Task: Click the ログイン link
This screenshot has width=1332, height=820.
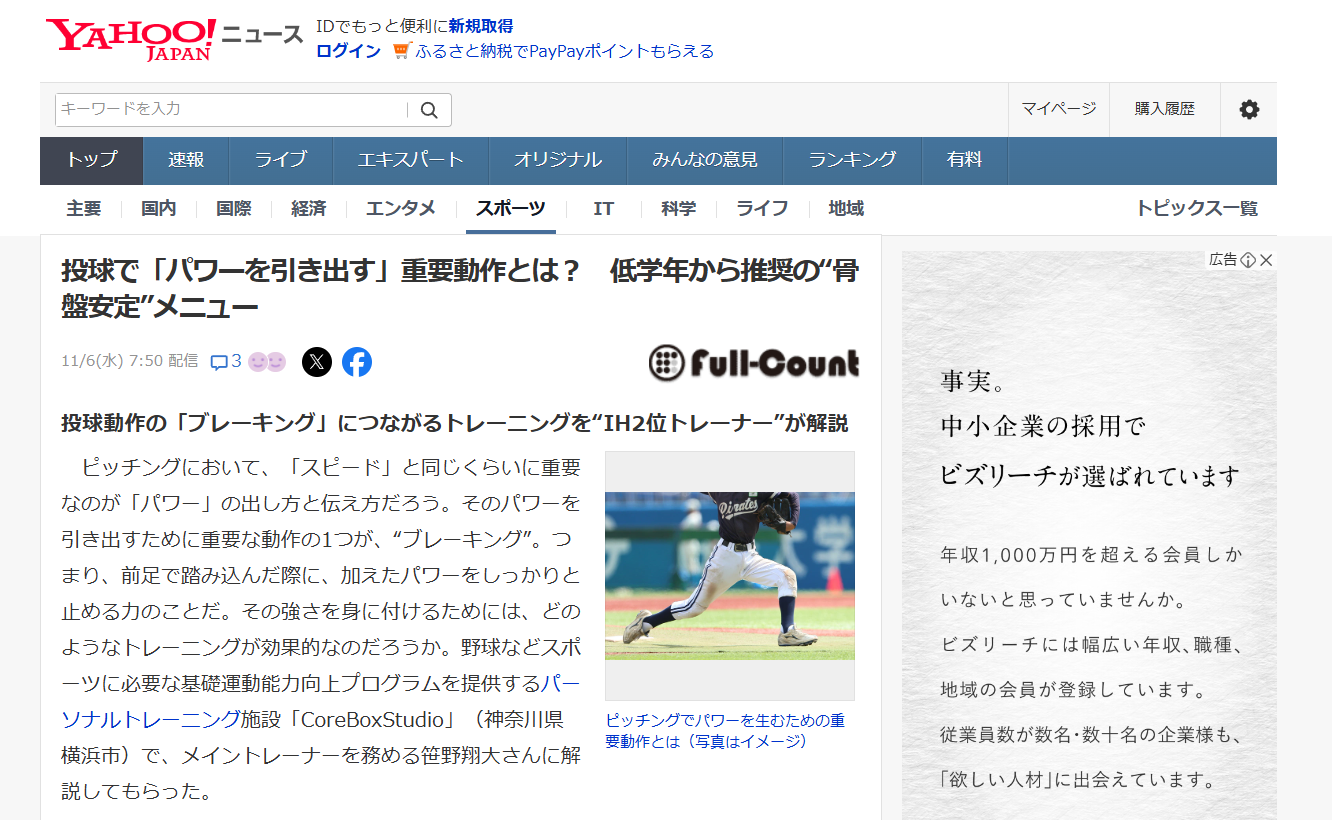Action: coord(348,51)
